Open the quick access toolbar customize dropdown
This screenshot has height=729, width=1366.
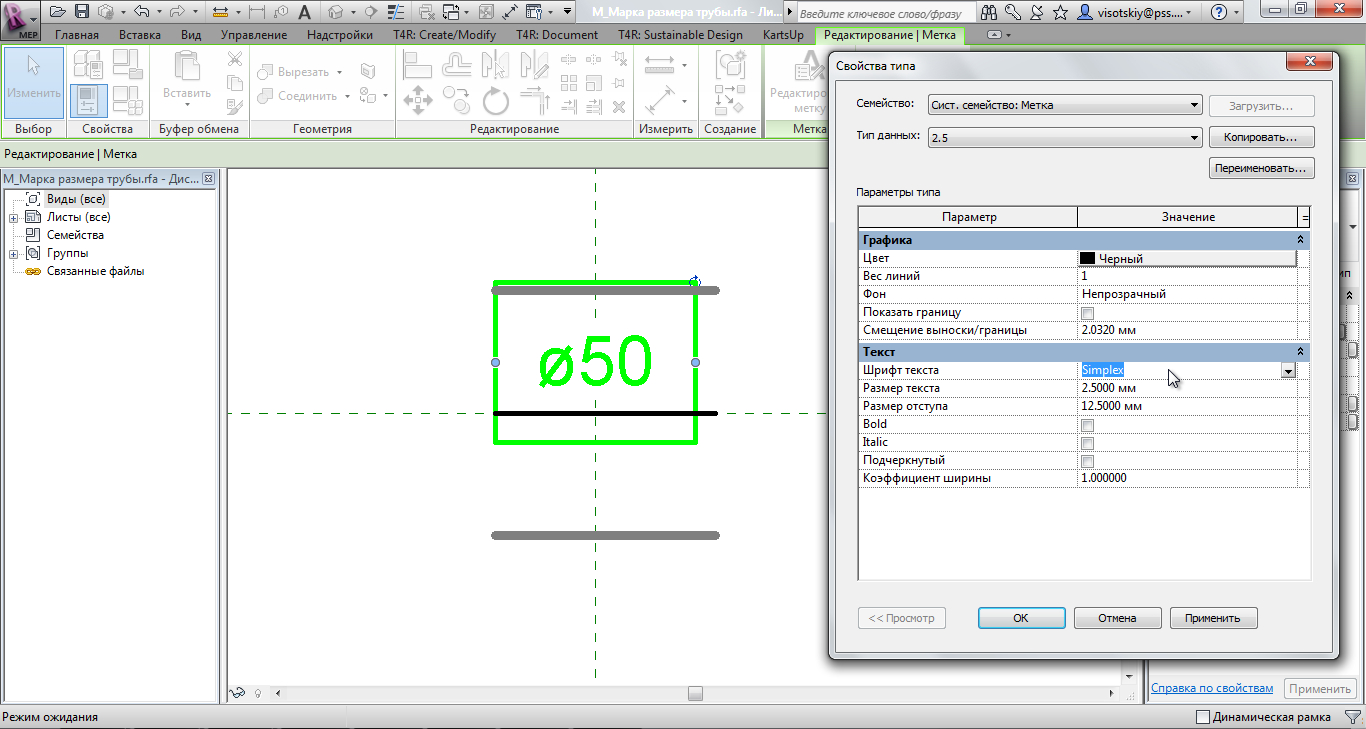click(568, 12)
